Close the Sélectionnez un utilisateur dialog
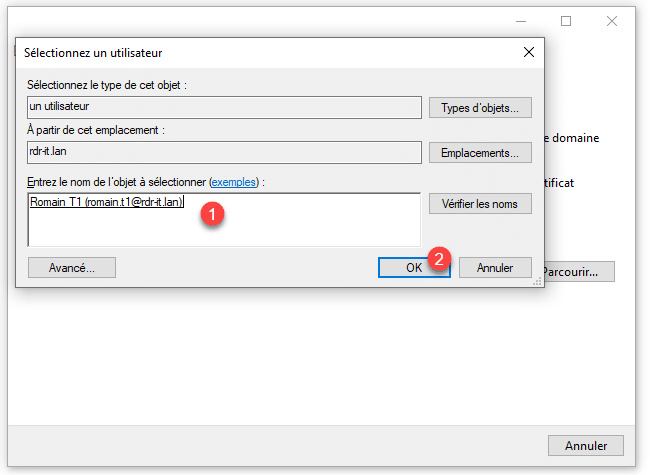 point(528,52)
